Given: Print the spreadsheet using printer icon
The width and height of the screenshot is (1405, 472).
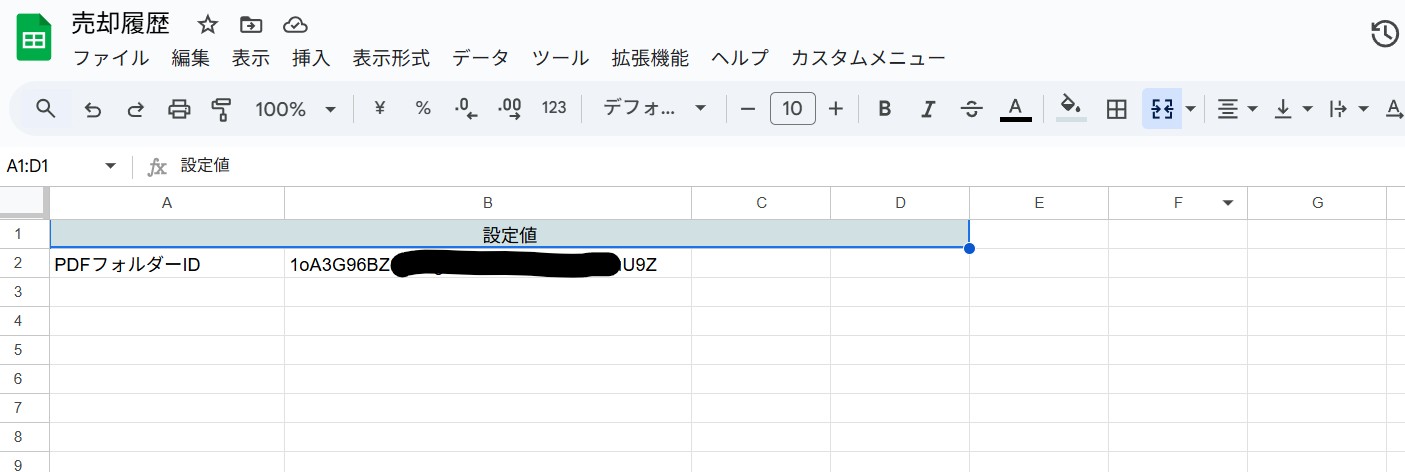Looking at the screenshot, I should point(179,109).
